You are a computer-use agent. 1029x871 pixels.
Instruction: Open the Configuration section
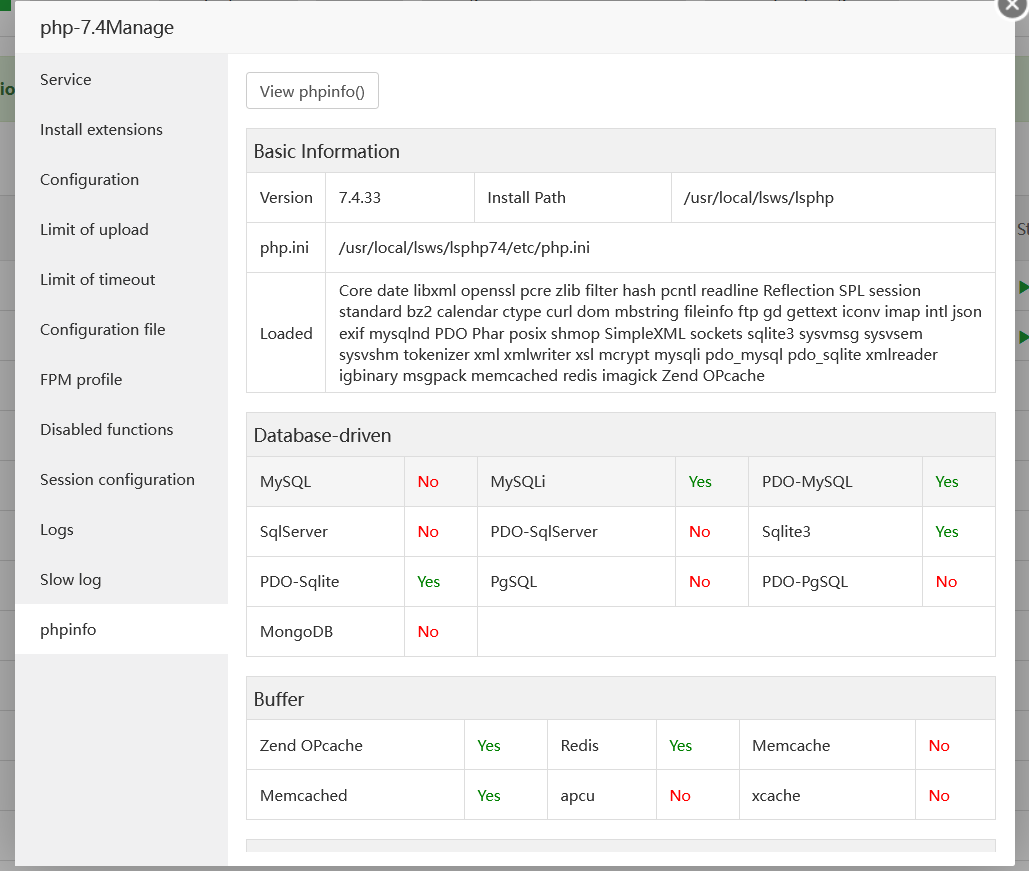click(89, 179)
